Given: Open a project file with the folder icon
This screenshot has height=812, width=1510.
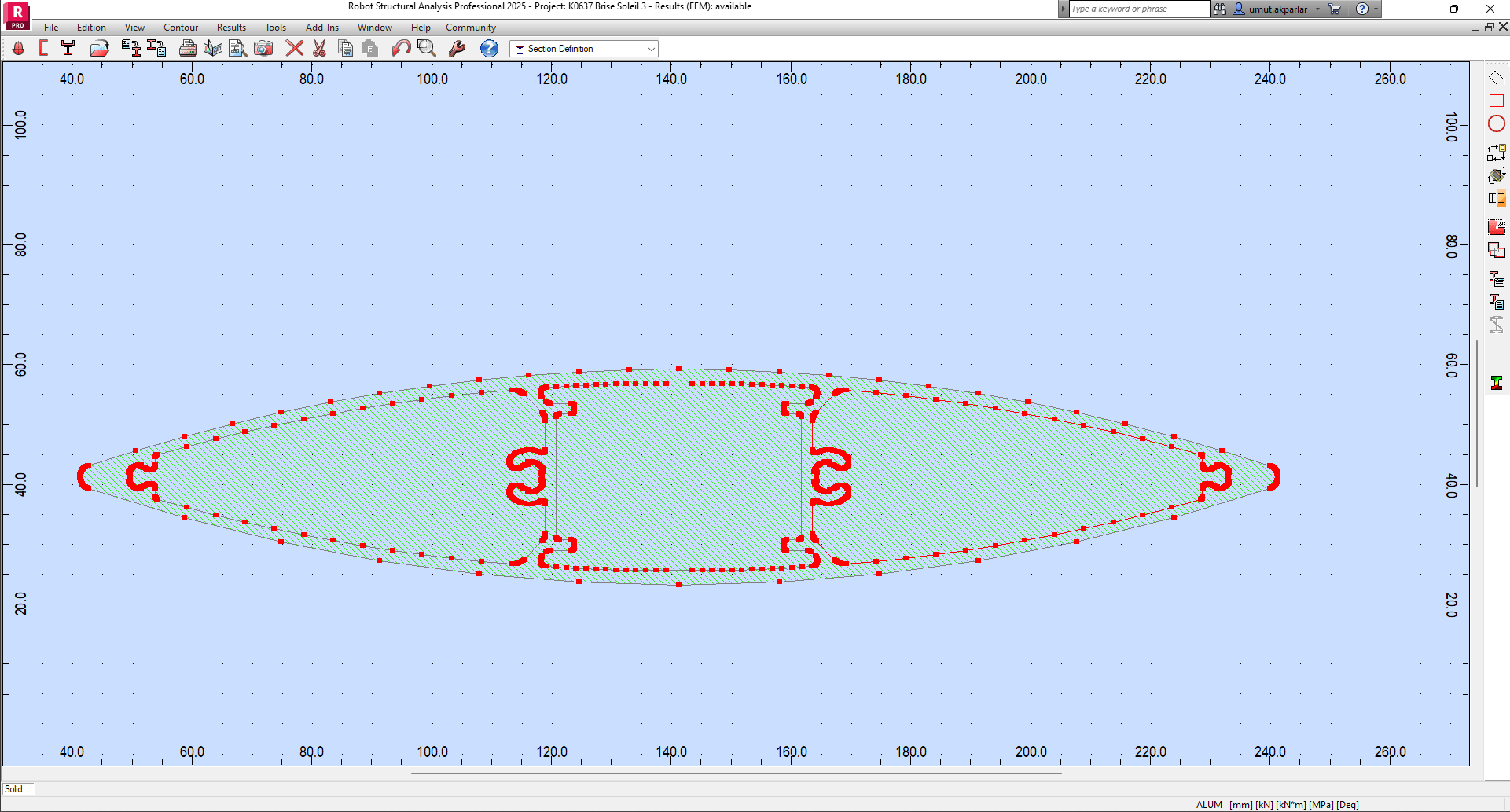Looking at the screenshot, I should tap(98, 48).
